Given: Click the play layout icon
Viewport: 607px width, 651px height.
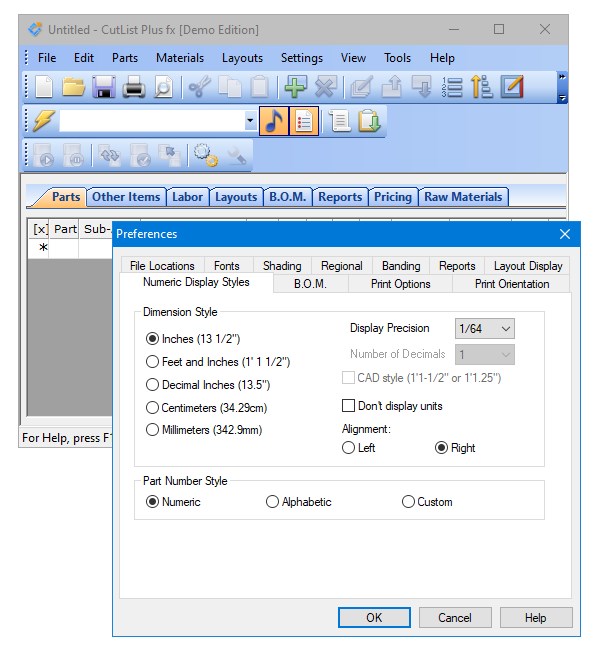Looking at the screenshot, I should 44,156.
